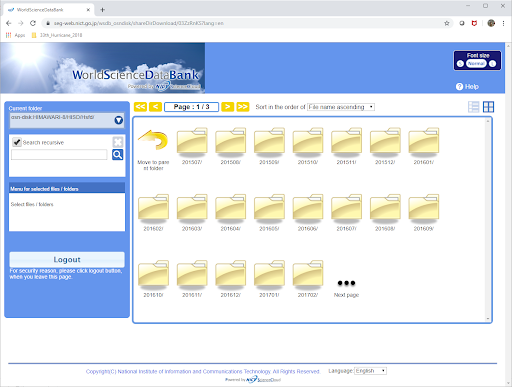The image size is (512, 387).
Task: Open the 201509/ folder
Action: tap(269, 142)
